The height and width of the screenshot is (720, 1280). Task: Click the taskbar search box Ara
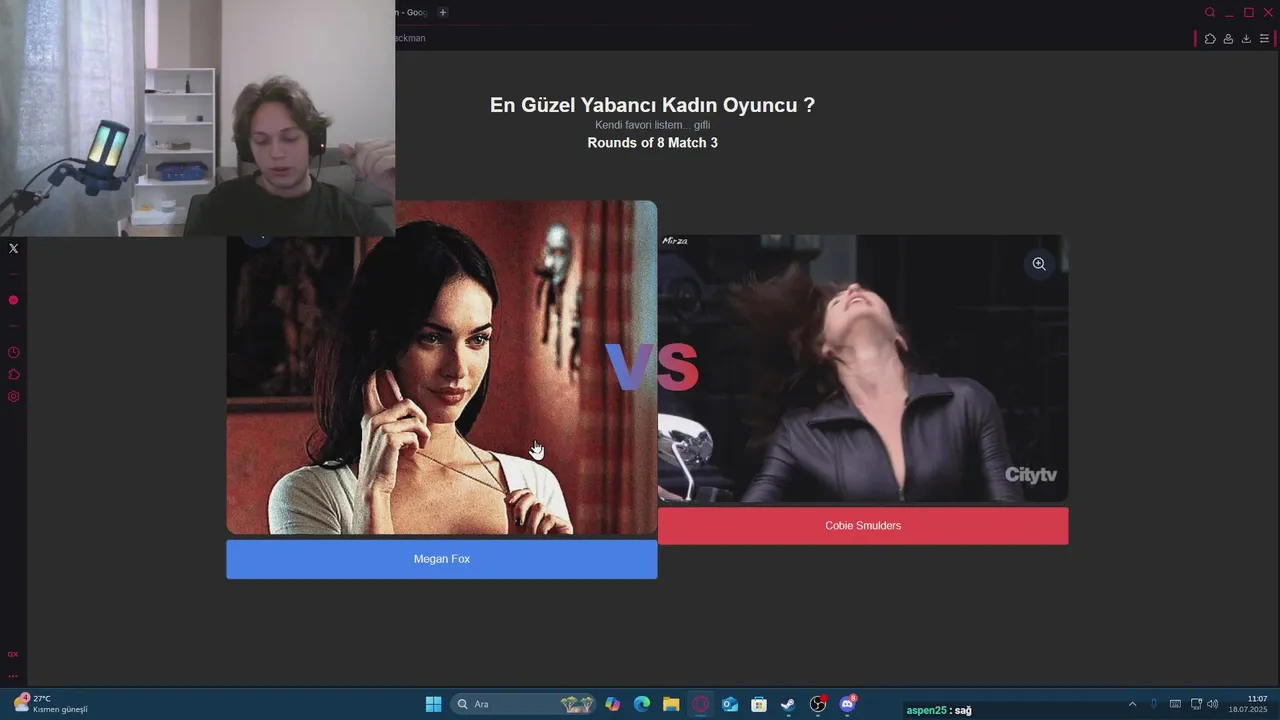click(525, 704)
